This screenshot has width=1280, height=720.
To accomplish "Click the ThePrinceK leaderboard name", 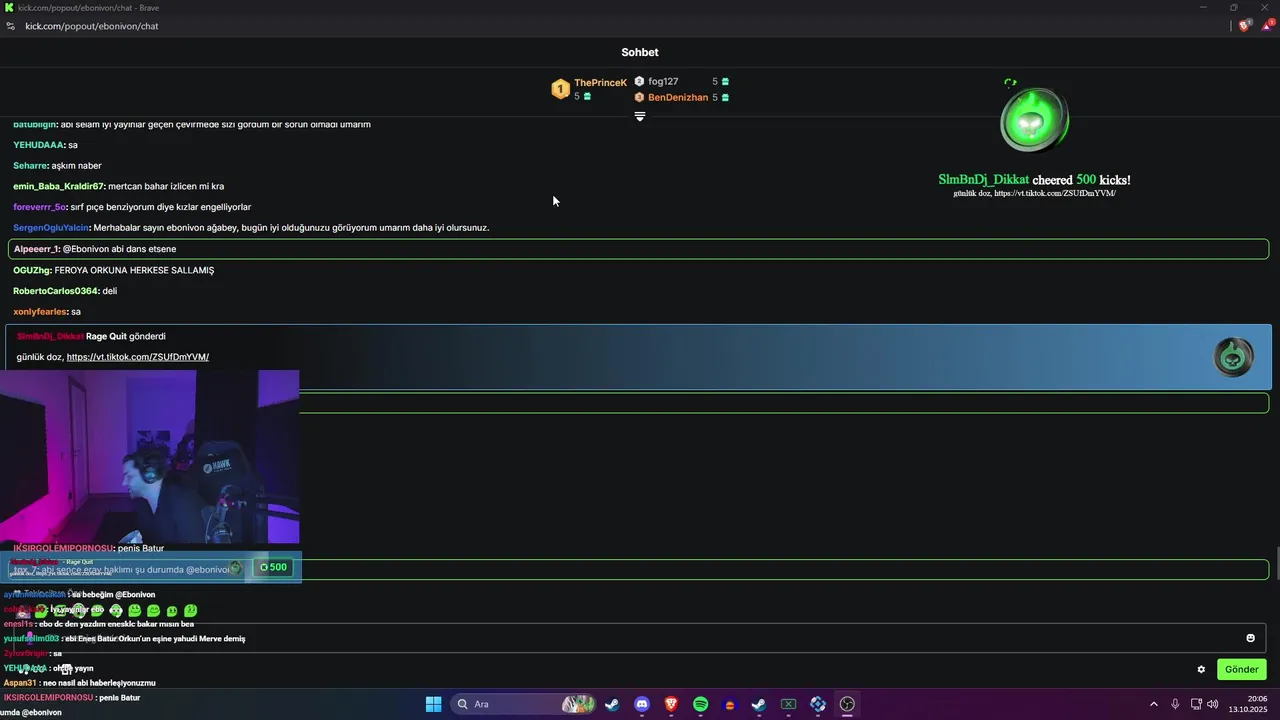I will [x=600, y=83].
